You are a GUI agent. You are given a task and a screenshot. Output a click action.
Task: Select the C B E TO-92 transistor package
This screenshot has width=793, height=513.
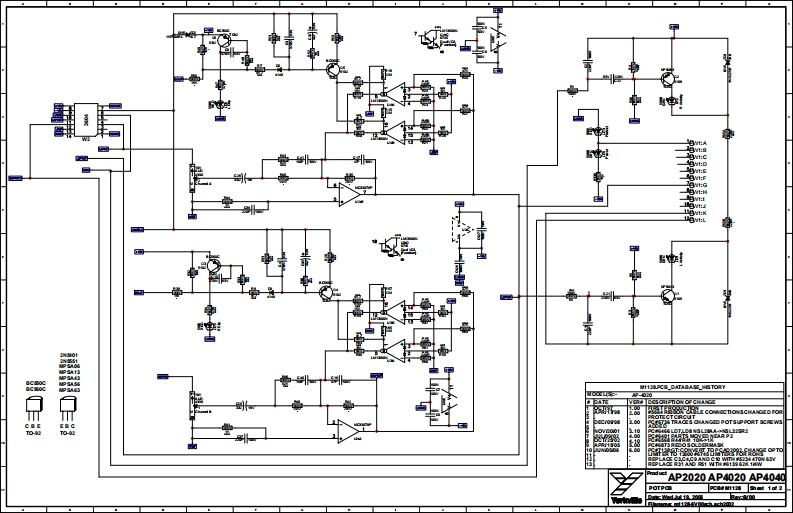[x=33, y=410]
